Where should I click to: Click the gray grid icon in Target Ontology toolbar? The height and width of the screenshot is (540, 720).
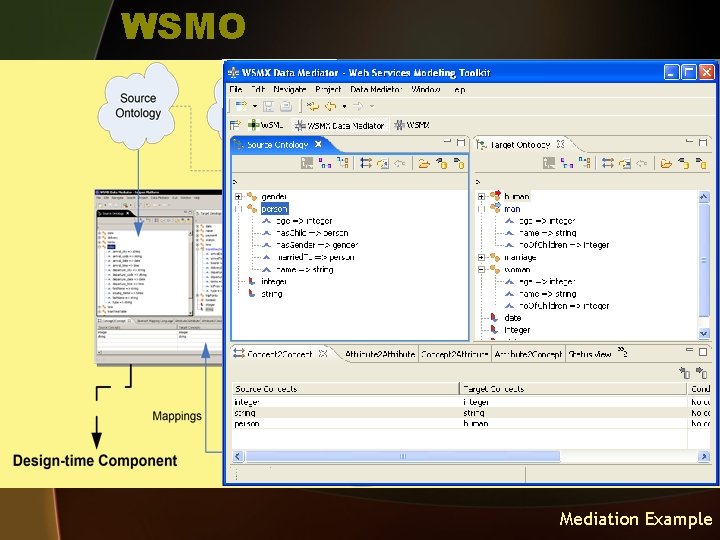549,163
